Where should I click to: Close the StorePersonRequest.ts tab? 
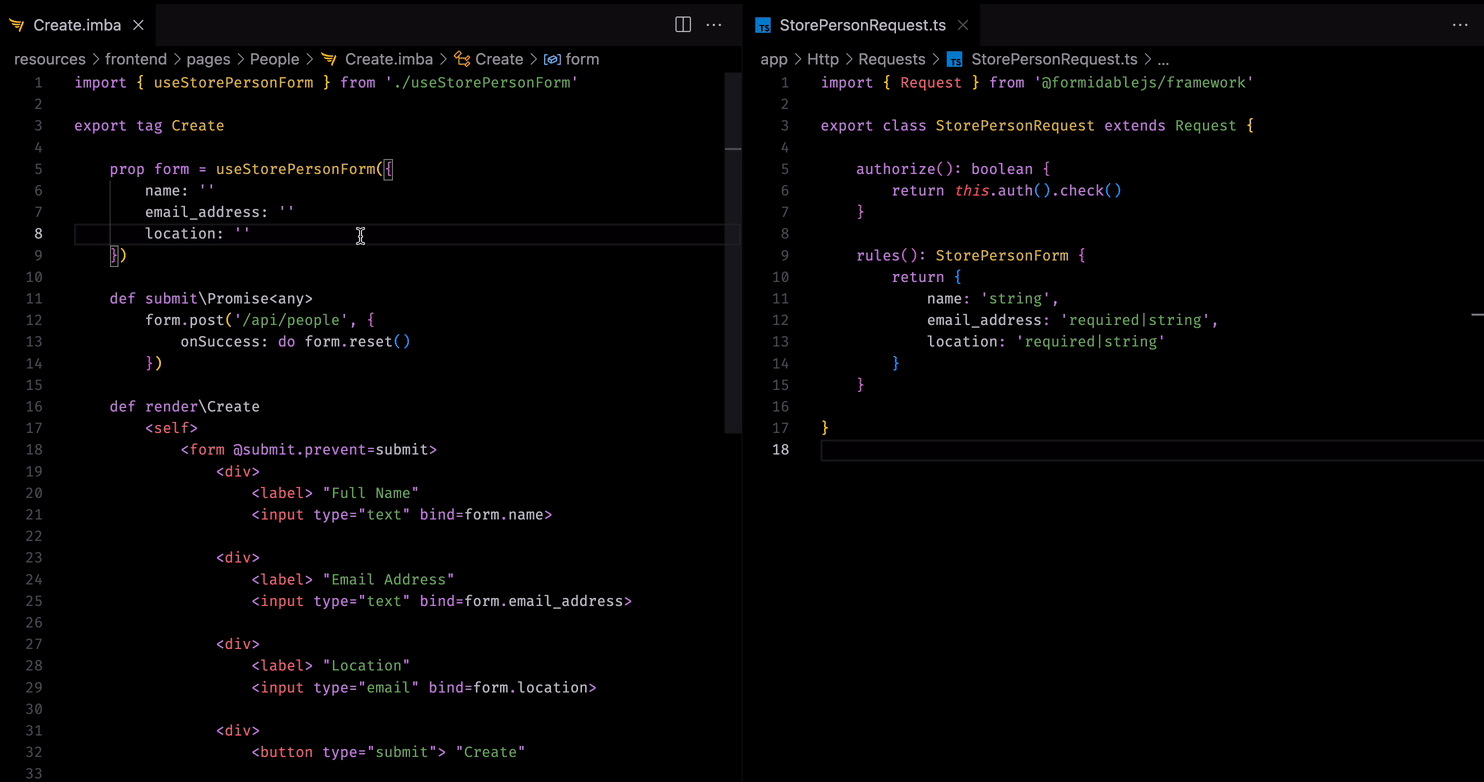click(962, 25)
